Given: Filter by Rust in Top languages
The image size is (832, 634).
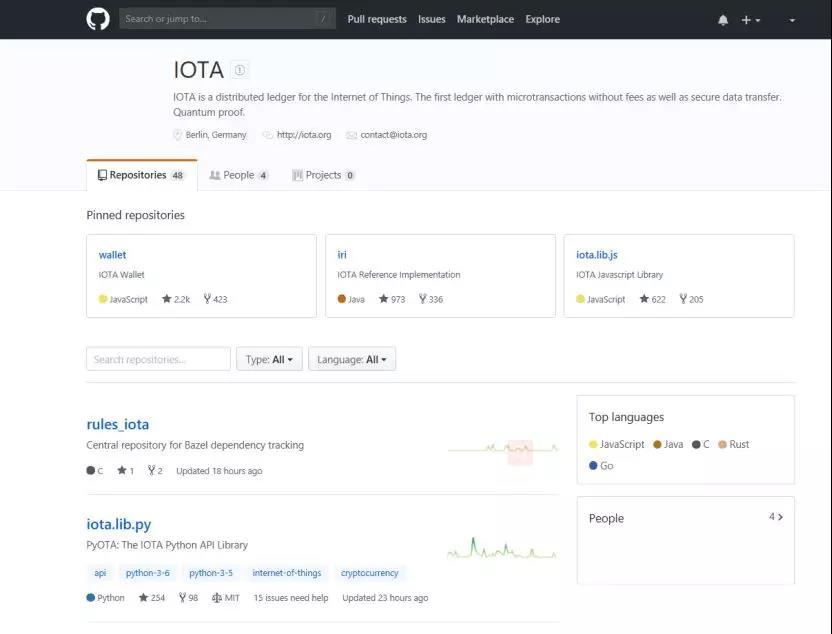Looking at the screenshot, I should (x=733, y=445).
